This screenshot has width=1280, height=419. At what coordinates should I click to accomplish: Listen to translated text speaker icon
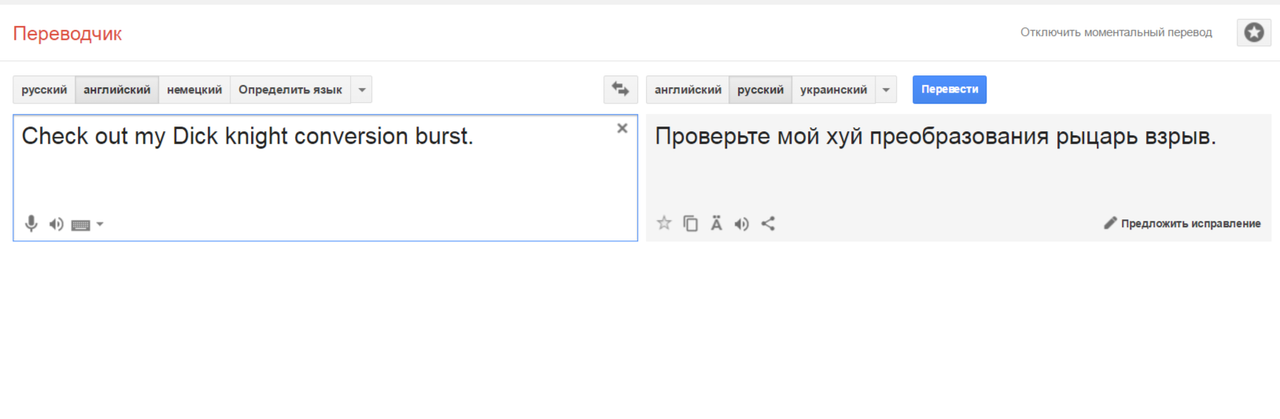[x=741, y=223]
